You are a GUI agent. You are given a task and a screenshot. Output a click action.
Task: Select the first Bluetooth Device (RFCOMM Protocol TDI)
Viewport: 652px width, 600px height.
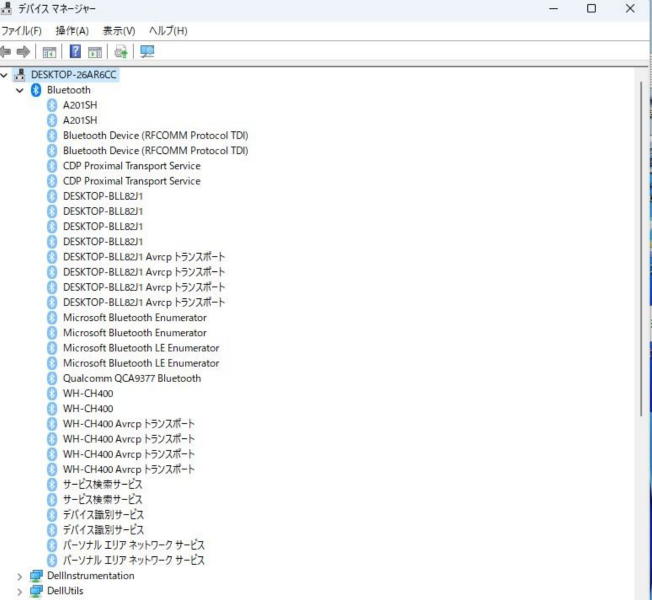(x=156, y=136)
